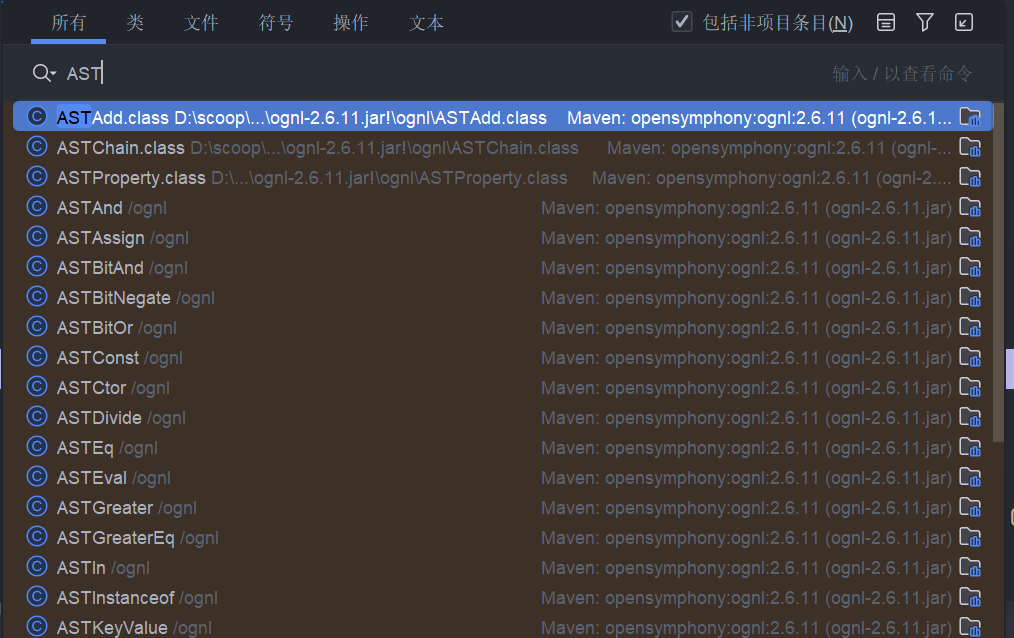Viewport: 1014px width, 638px height.
Task: Click the preview panel icon
Action: 886,23
